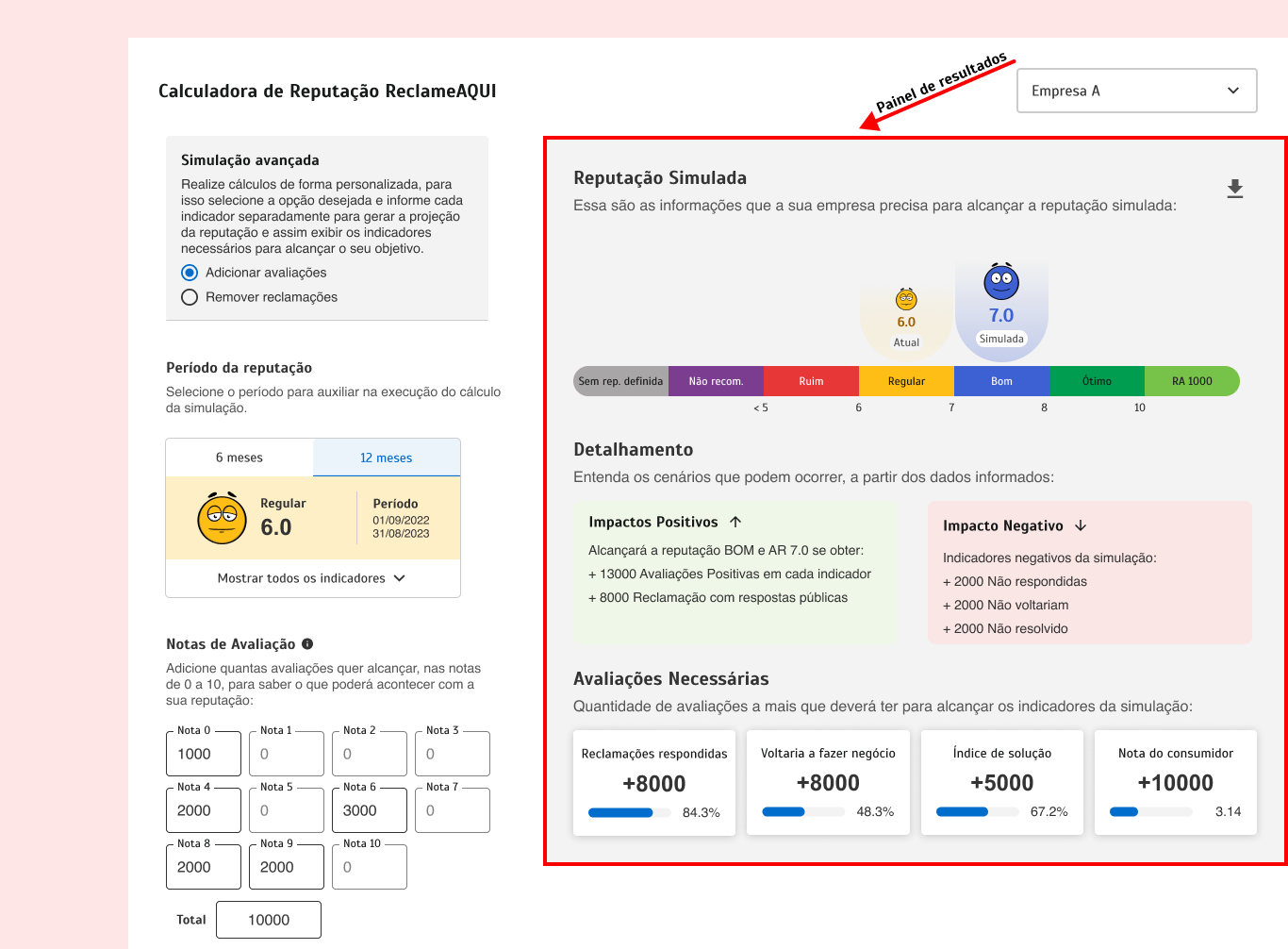This screenshot has height=949, width=1288.
Task: Click the Reclamações respondidas progress bar
Action: pos(630,812)
